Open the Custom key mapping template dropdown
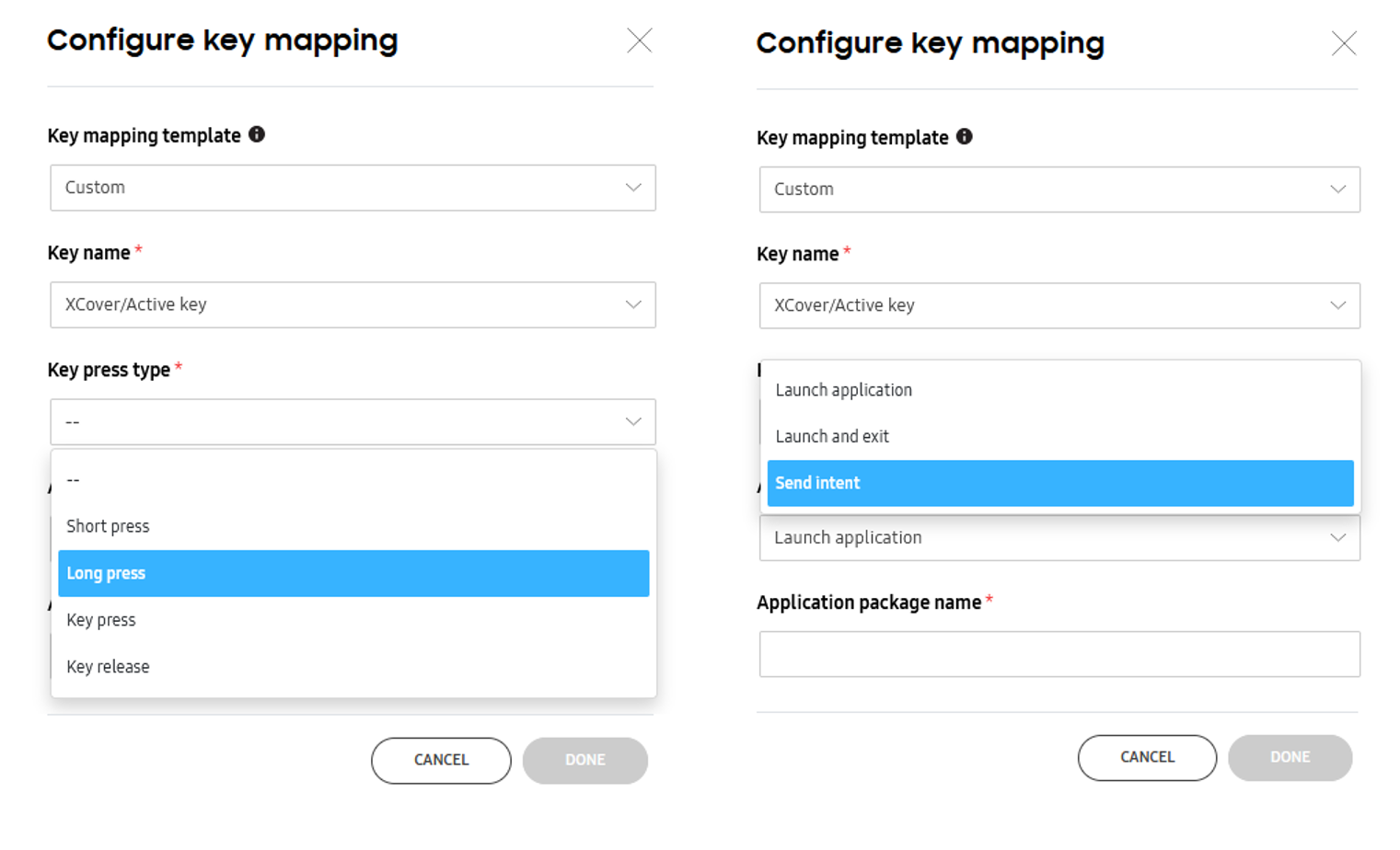 pos(353,188)
